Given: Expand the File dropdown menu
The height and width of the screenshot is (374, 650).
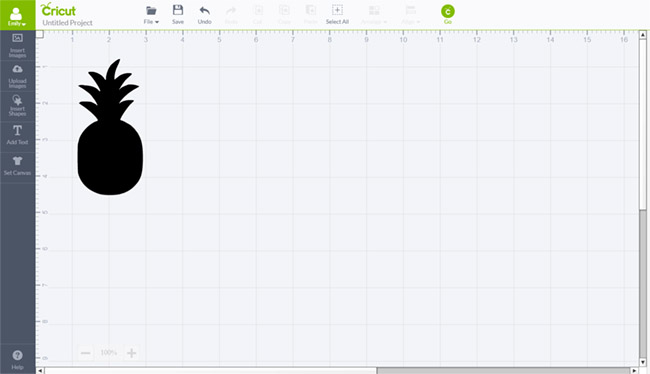Looking at the screenshot, I should 151,15.
